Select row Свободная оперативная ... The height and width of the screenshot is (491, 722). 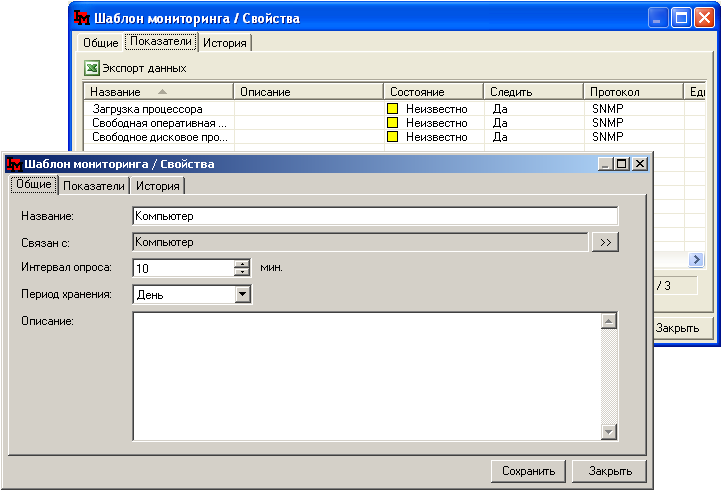click(x=395, y=123)
